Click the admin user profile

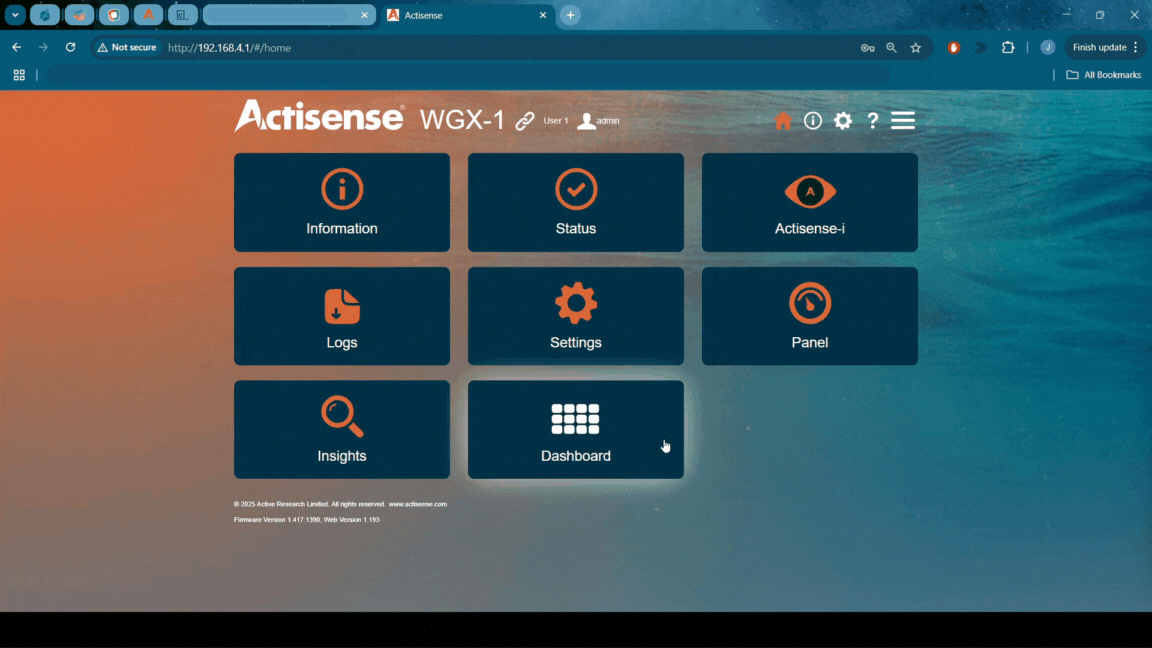(x=599, y=121)
